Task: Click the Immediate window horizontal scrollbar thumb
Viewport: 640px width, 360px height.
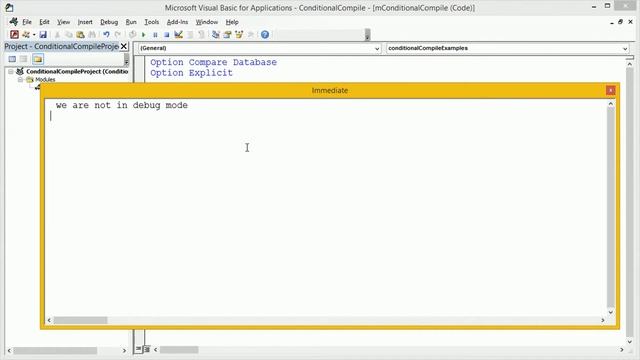Action: tap(80, 320)
